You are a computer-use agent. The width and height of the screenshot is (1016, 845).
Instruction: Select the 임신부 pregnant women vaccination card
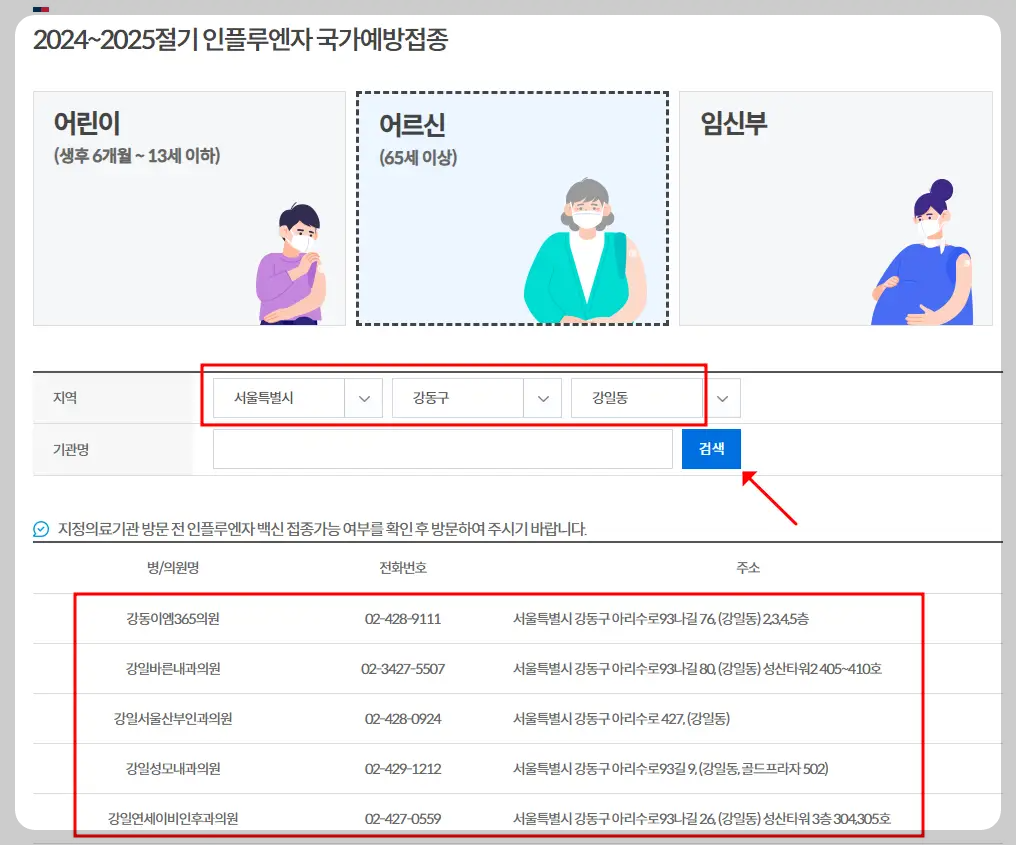pos(835,208)
